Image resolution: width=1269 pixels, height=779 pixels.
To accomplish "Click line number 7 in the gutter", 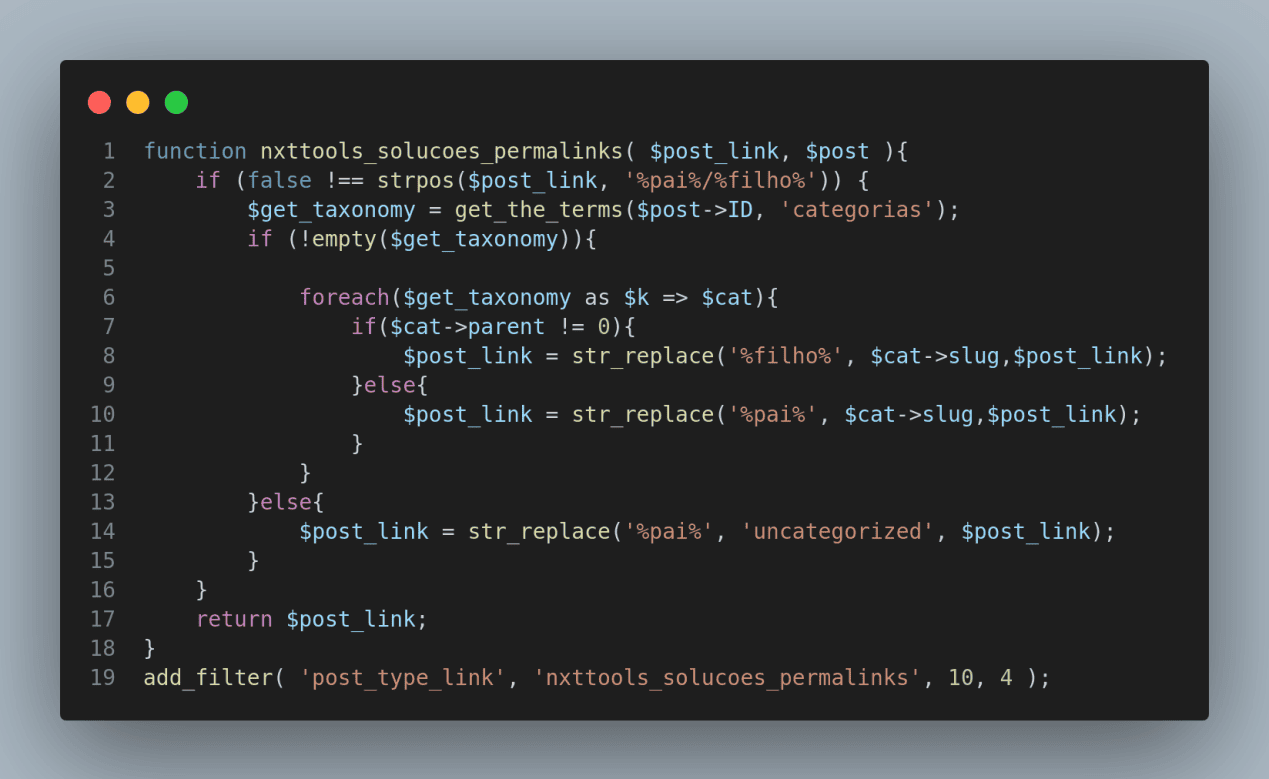I will (108, 326).
